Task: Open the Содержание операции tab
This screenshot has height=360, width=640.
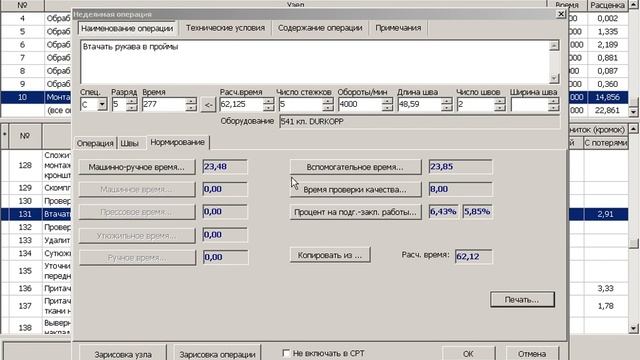Action: (320, 28)
